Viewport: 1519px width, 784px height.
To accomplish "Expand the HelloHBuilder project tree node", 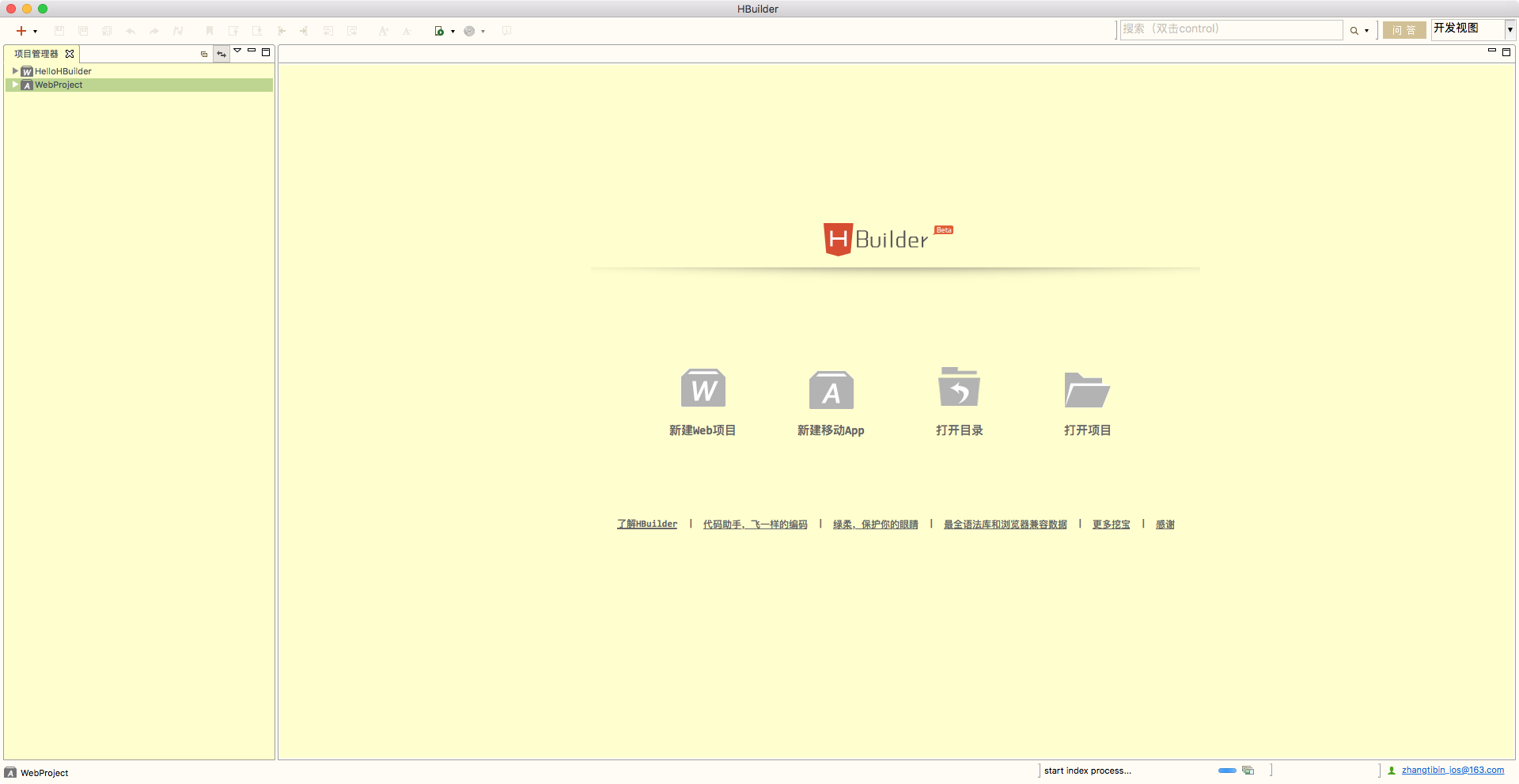I will [15, 70].
